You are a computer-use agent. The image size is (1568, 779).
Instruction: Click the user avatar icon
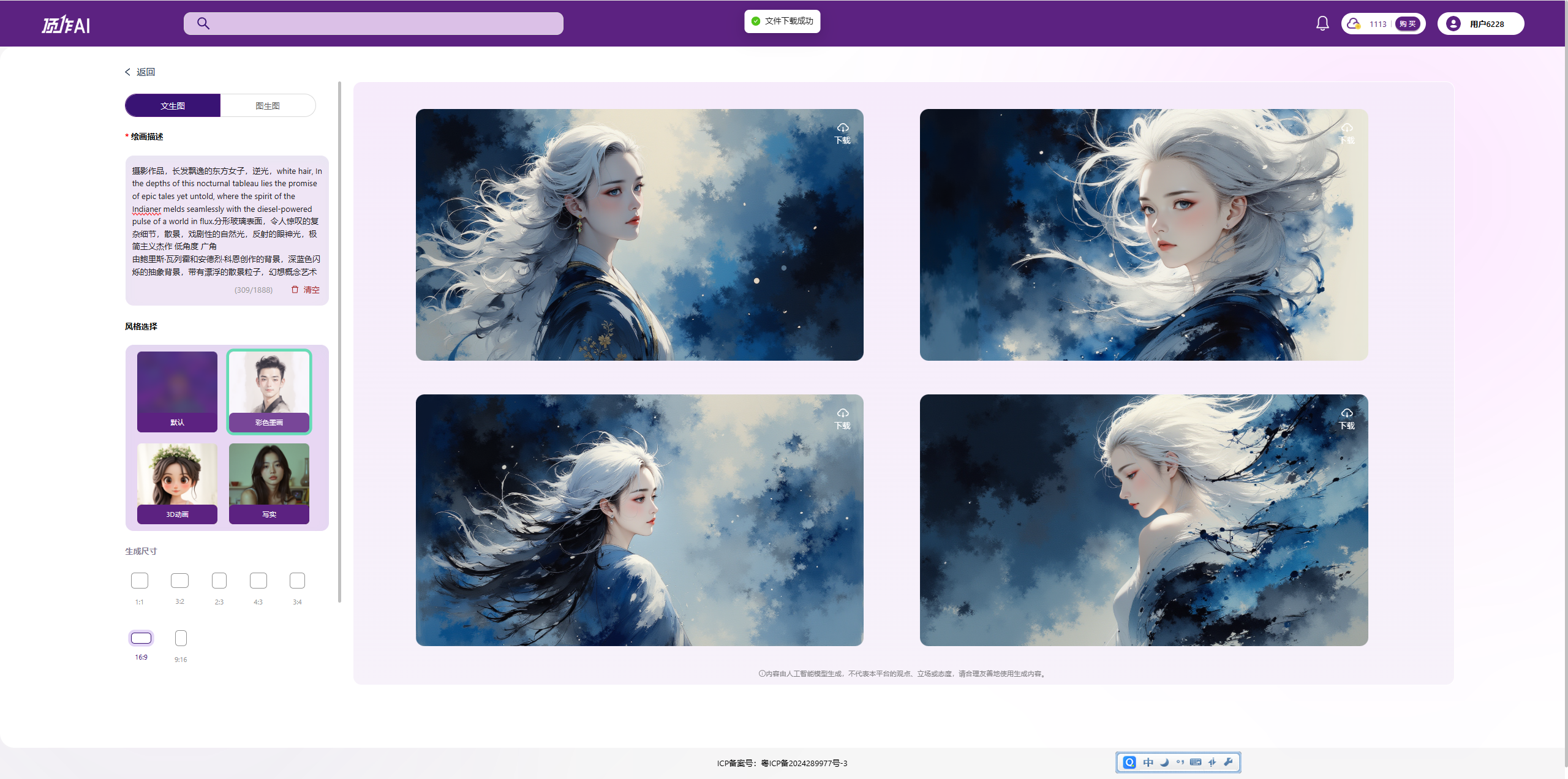1453,23
